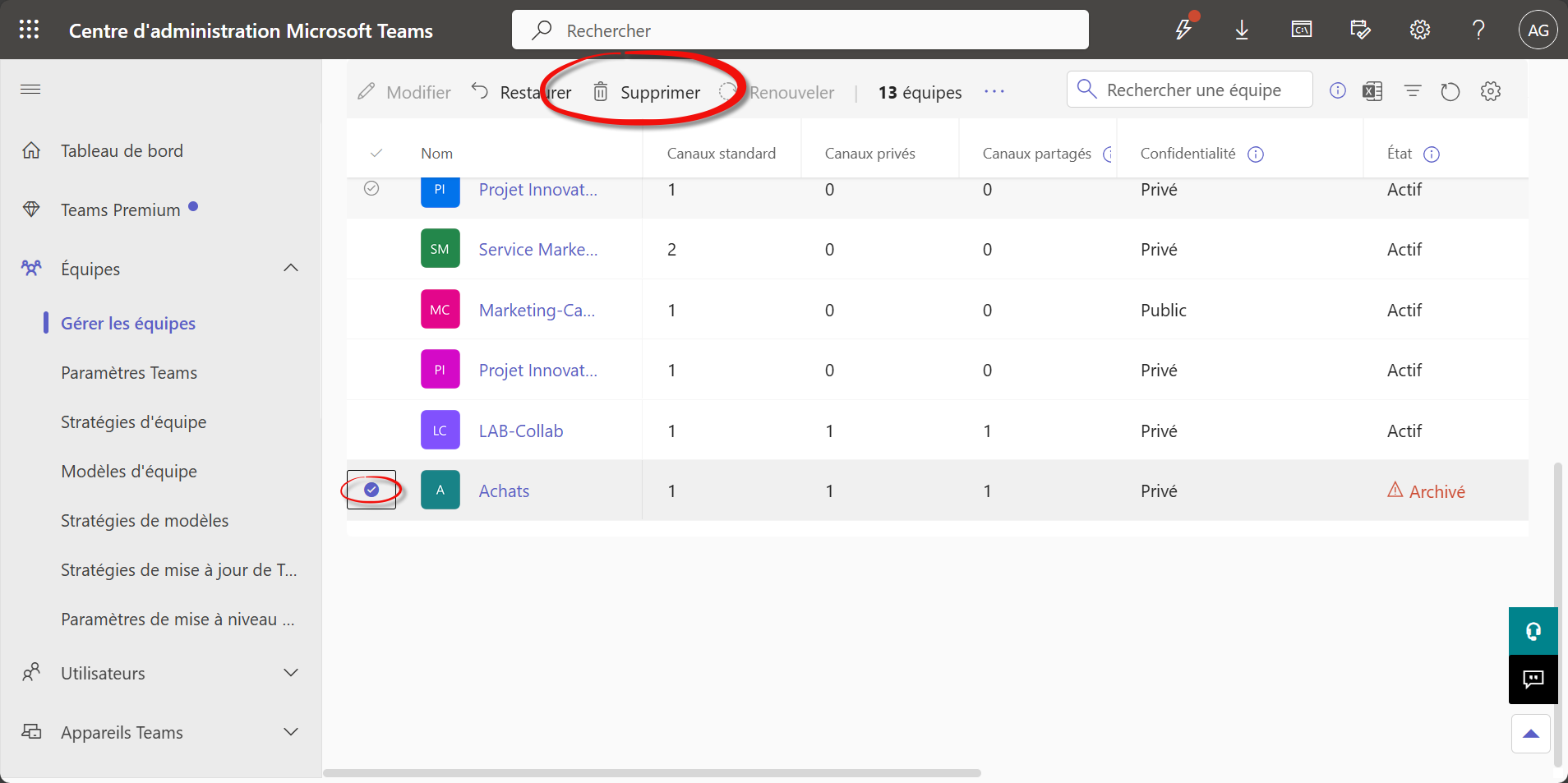The height and width of the screenshot is (783, 1568).
Task: Go to Tableau de bord
Action: [x=122, y=151]
